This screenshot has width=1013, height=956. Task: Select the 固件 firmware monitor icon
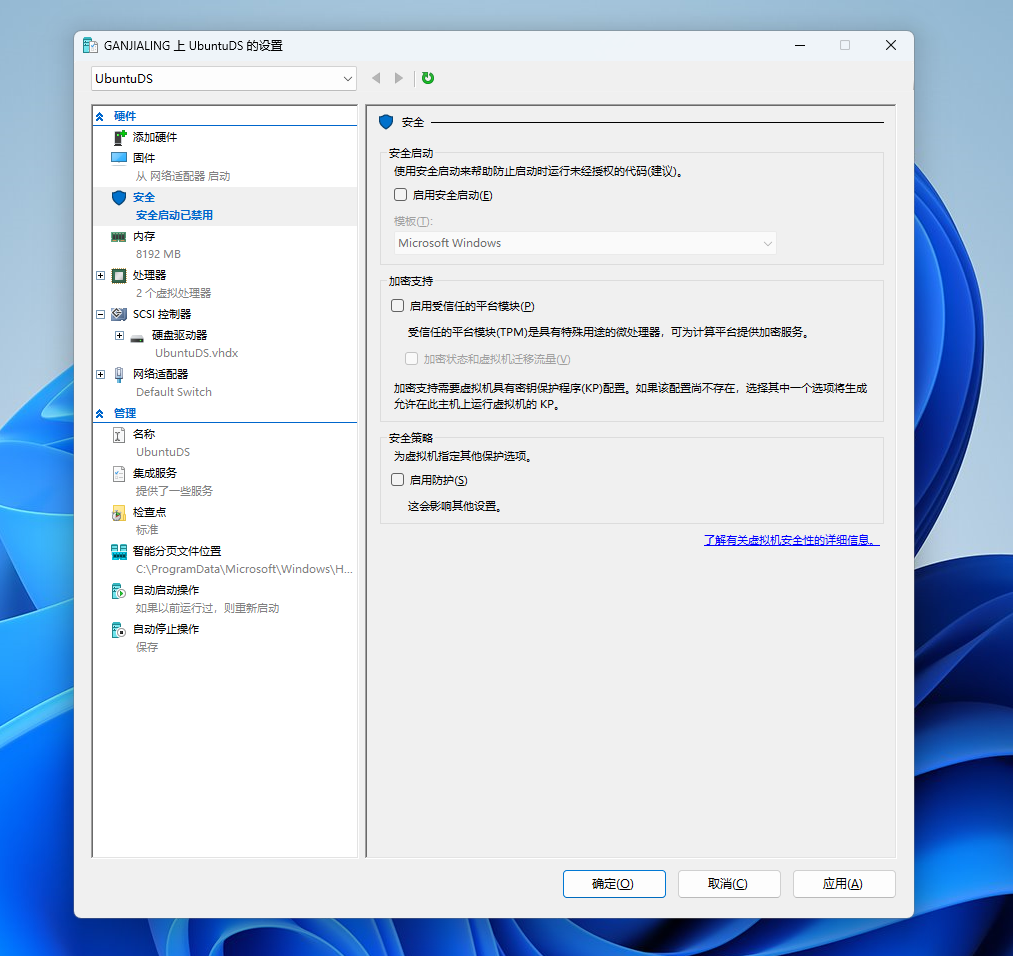119,158
